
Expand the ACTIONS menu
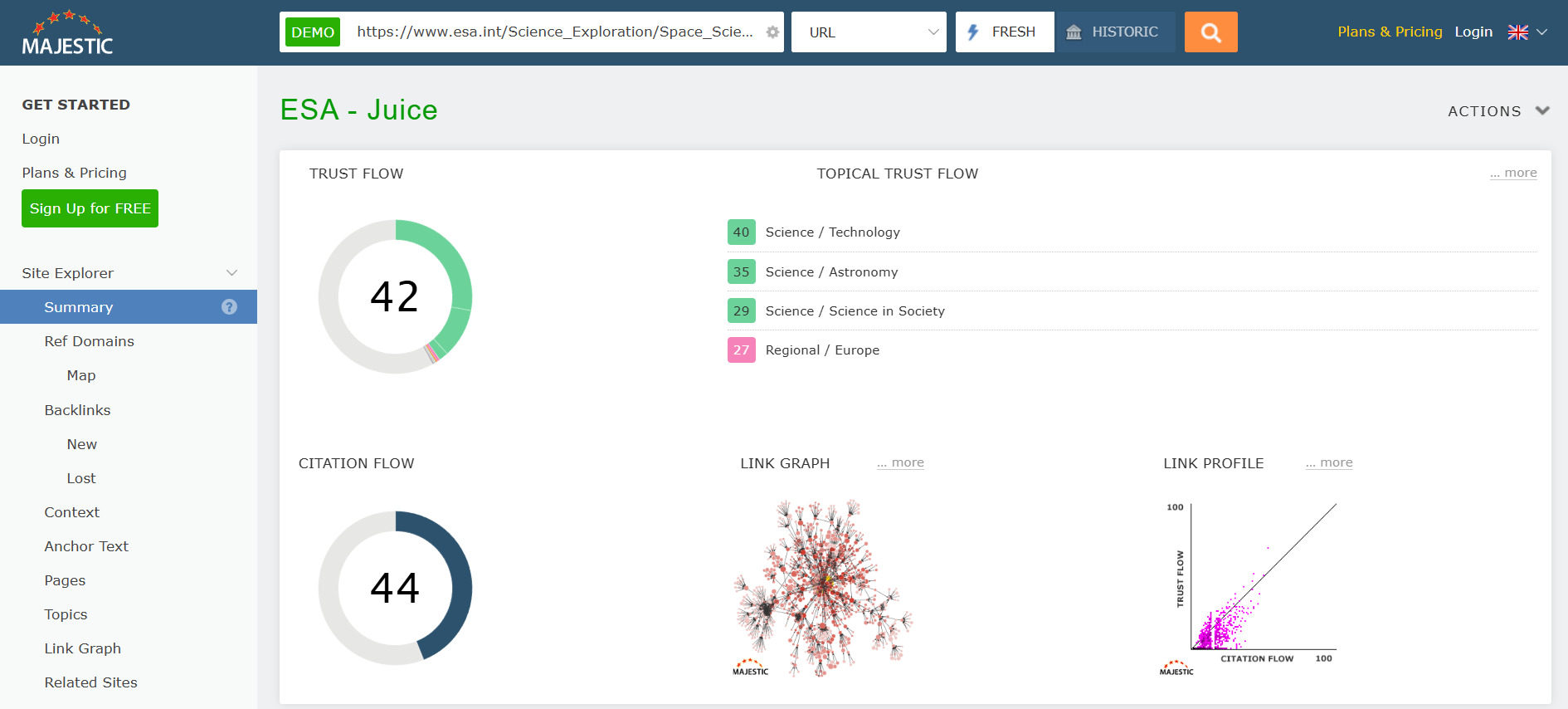1498,111
